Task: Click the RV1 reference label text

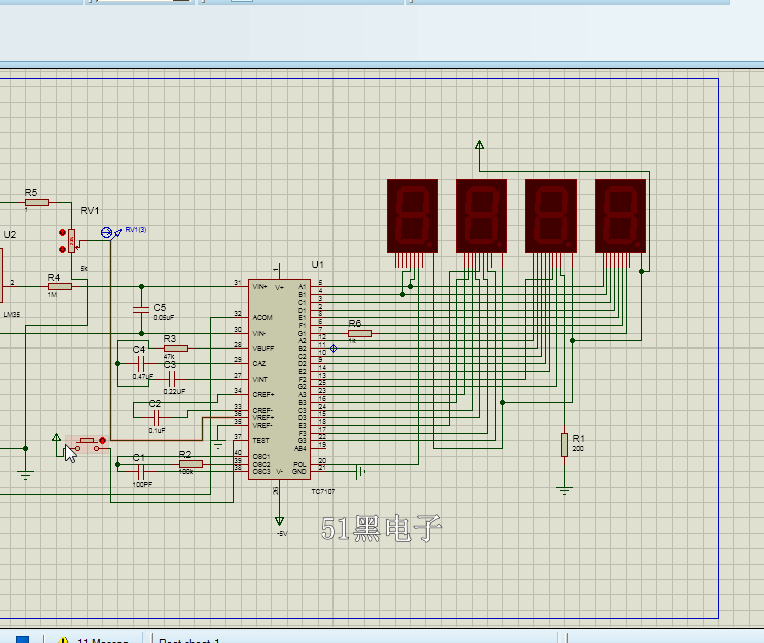Action: [90, 210]
